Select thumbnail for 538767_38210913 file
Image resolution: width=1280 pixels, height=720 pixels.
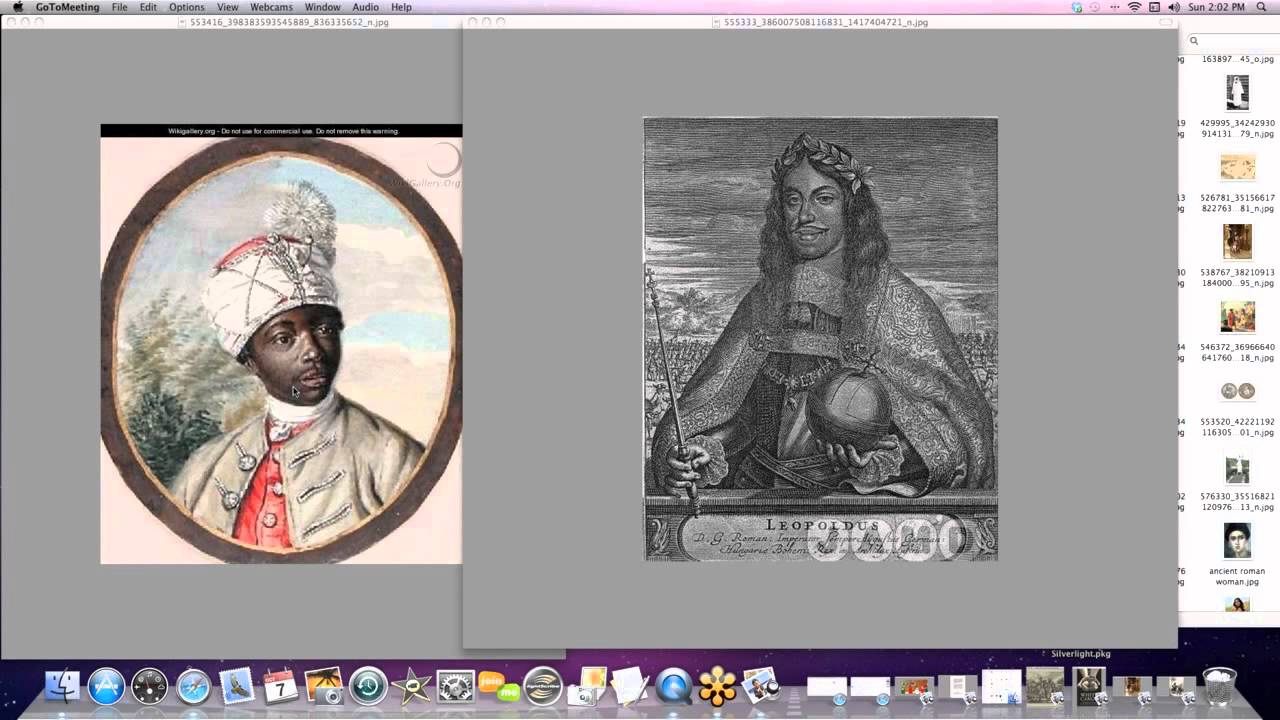coord(1238,241)
